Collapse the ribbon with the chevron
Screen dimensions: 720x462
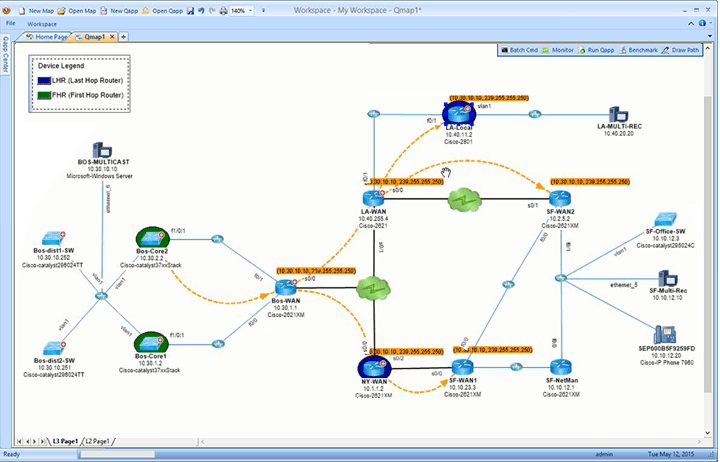pos(692,23)
